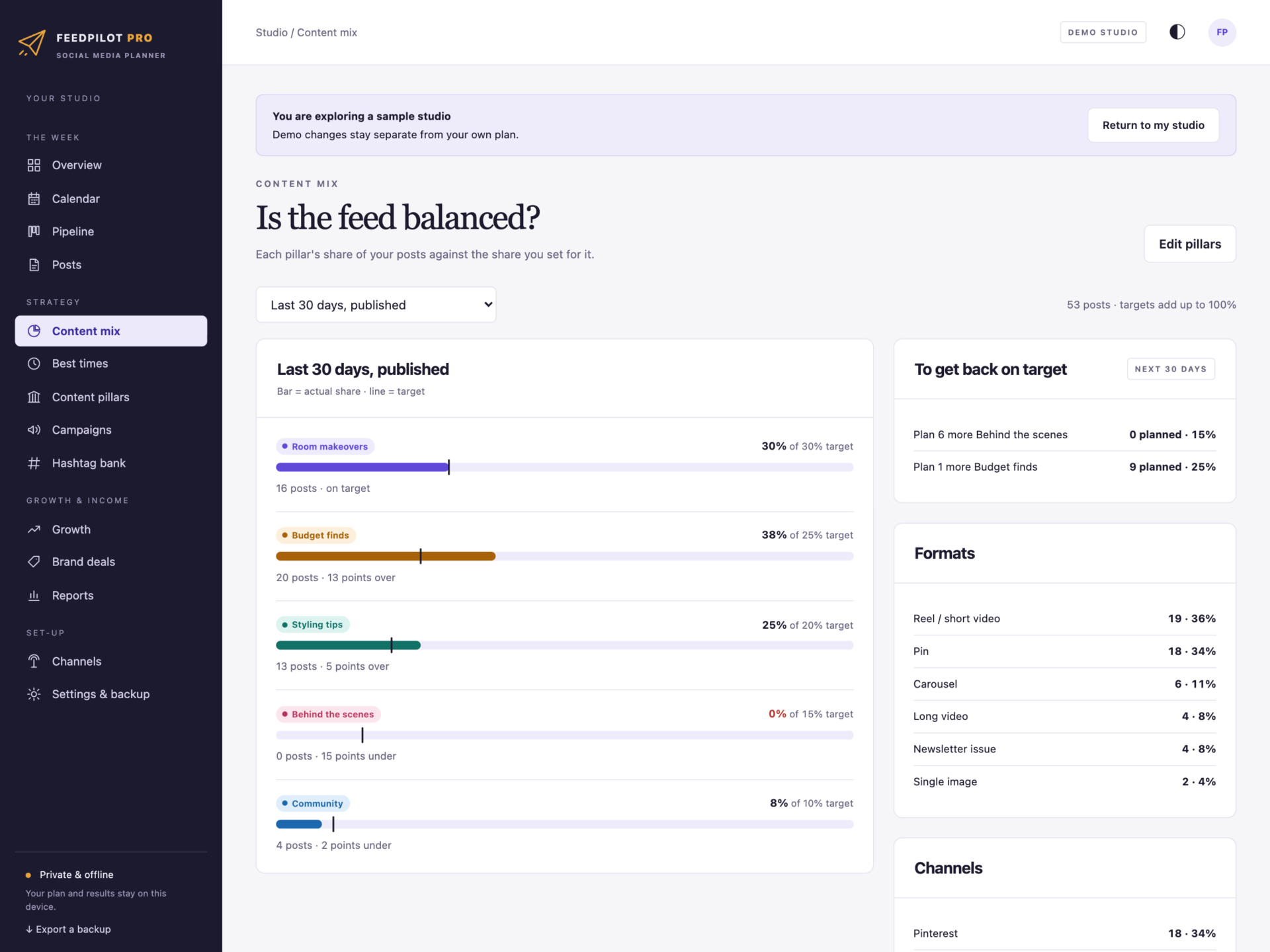Image resolution: width=1270 pixels, height=952 pixels.
Task: Go to Reports in the sidebar
Action: [x=111, y=595]
